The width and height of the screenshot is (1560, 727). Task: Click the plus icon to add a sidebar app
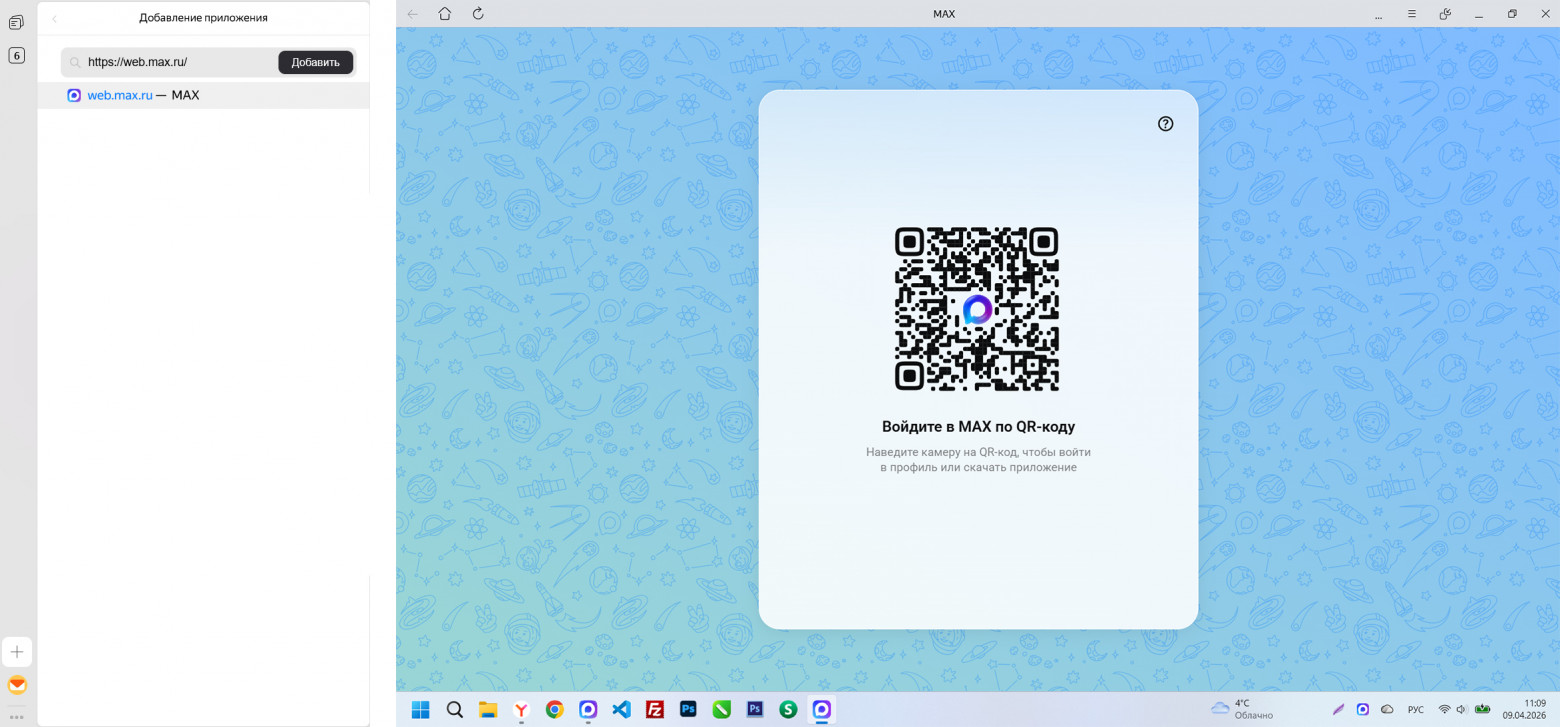click(17, 652)
